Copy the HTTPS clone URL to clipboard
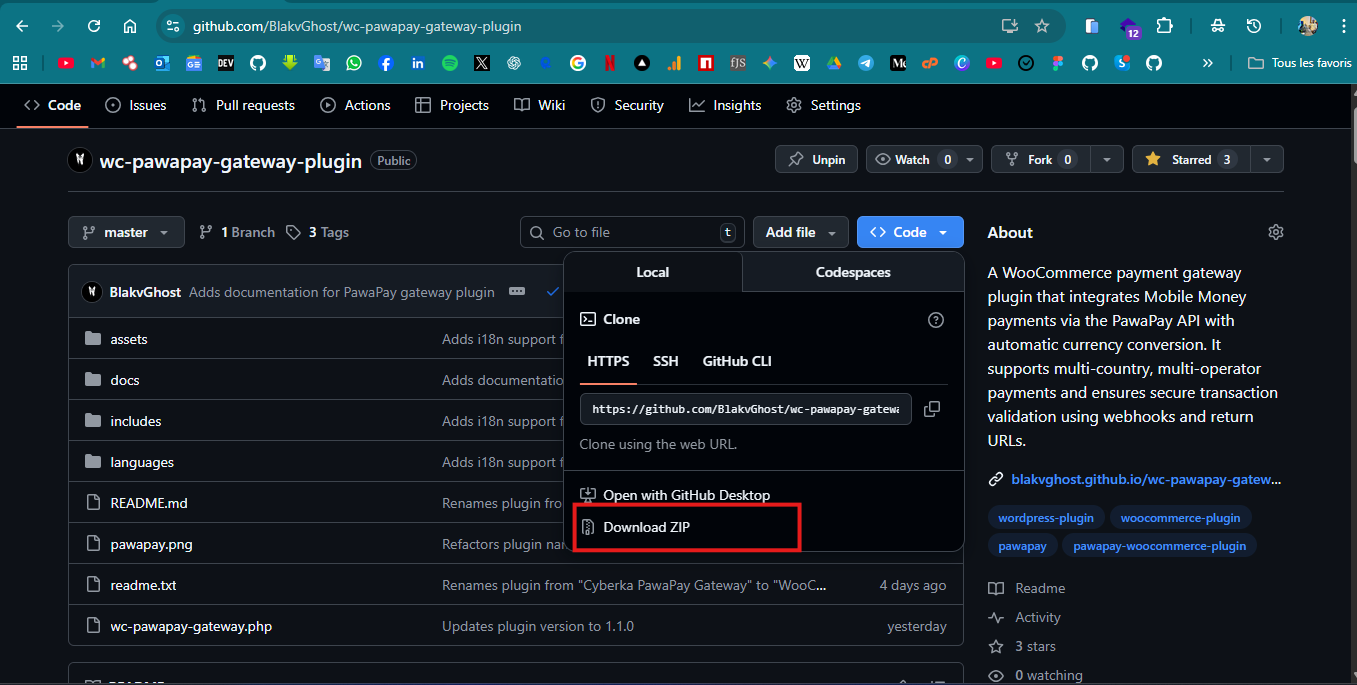The width and height of the screenshot is (1357, 685). coord(932,409)
